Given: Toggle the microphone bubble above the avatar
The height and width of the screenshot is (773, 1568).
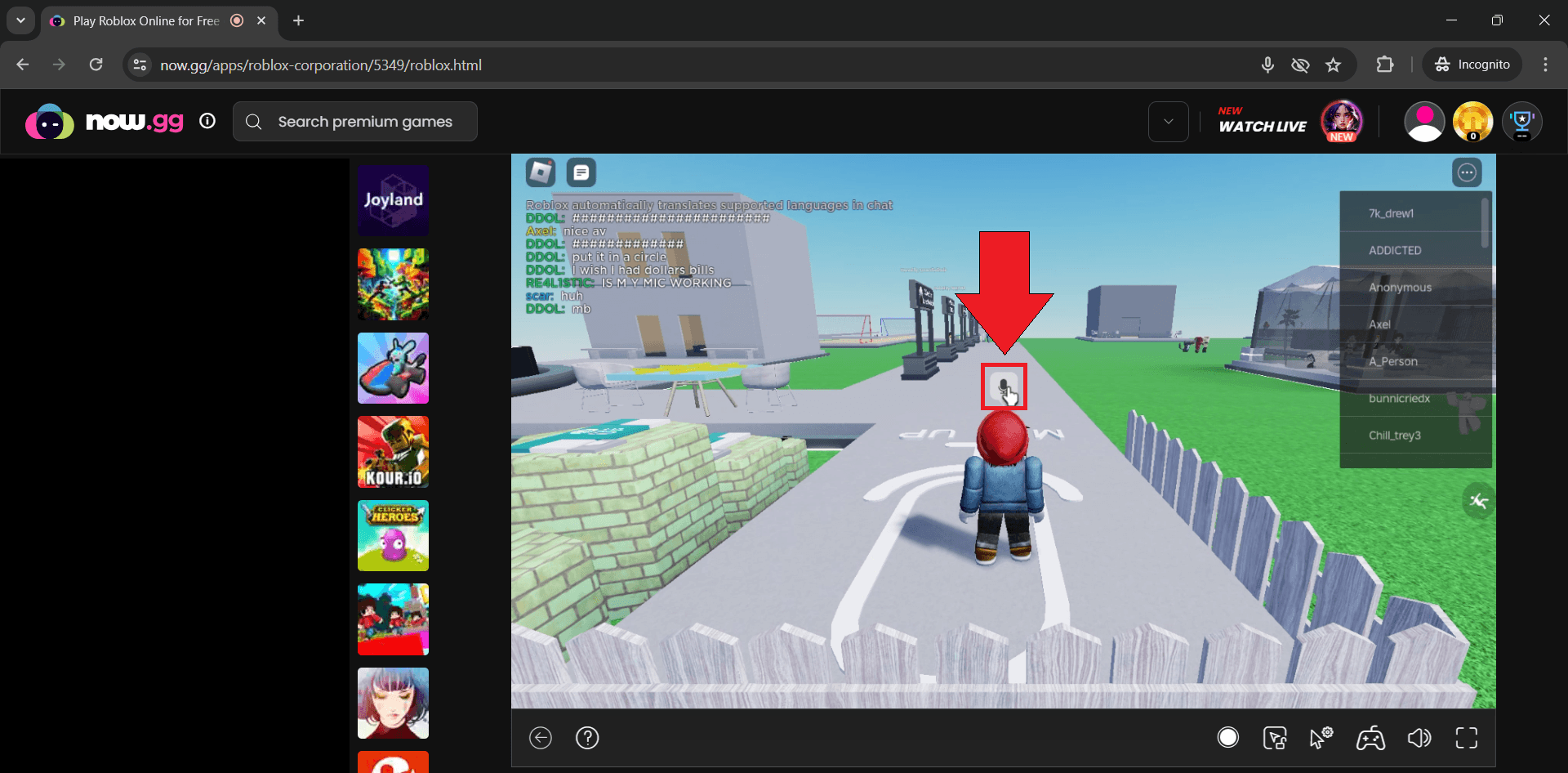Looking at the screenshot, I should click(x=1004, y=386).
